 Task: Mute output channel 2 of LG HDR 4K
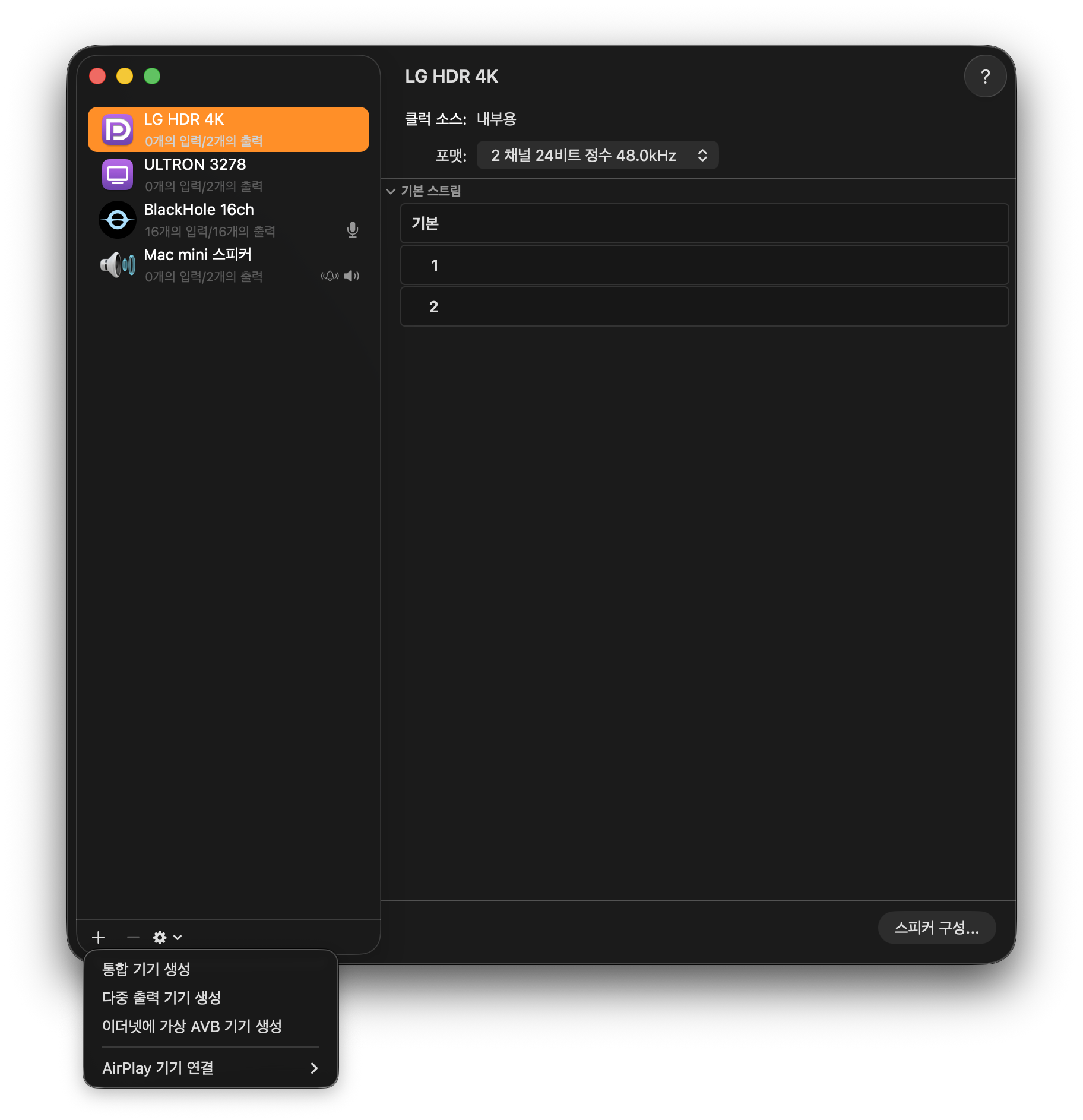[704, 306]
